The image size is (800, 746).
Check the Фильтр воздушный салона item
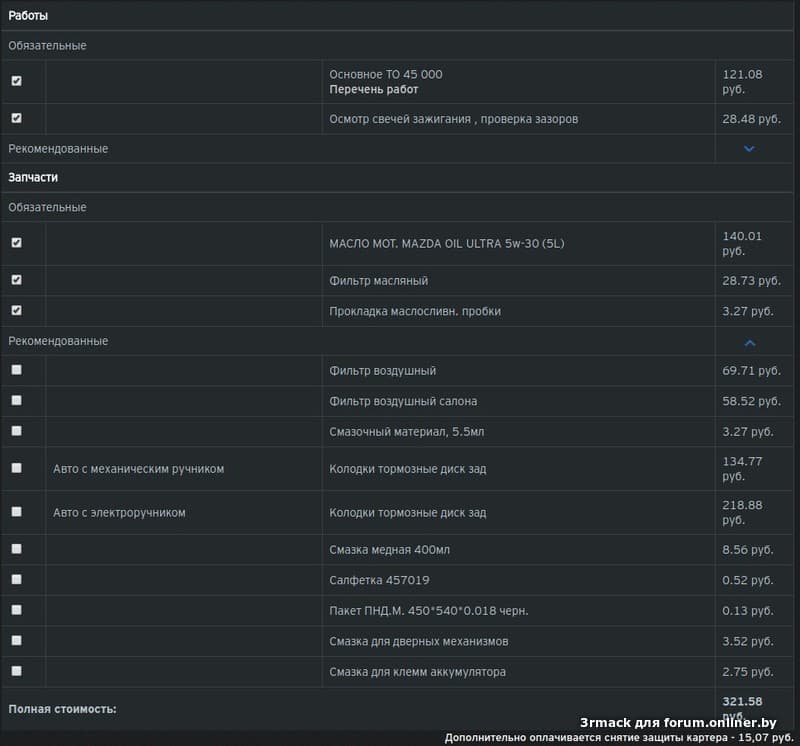coord(16,400)
